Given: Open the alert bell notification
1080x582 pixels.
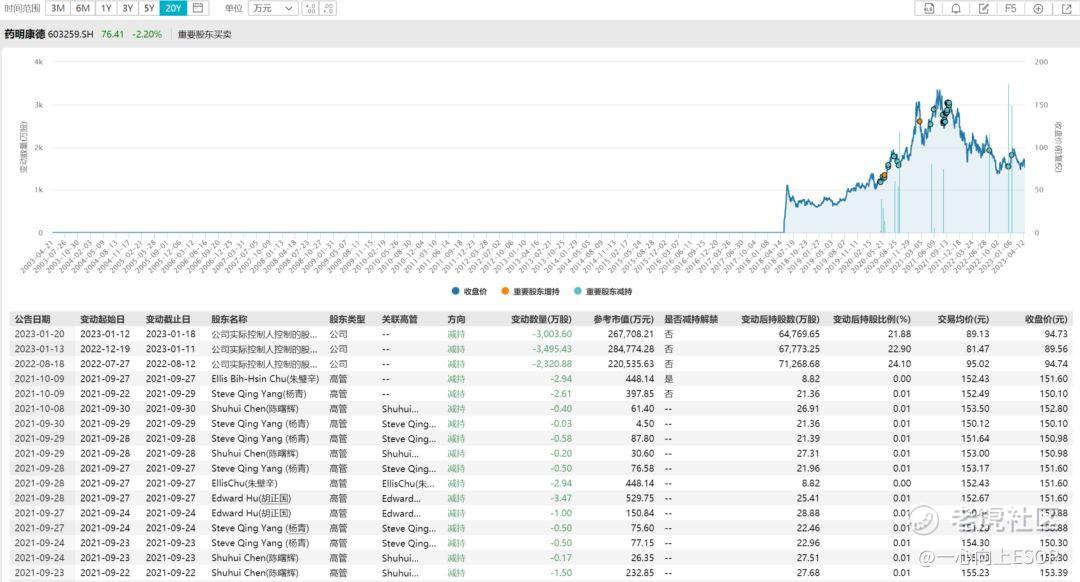Looking at the screenshot, I should coord(956,8).
